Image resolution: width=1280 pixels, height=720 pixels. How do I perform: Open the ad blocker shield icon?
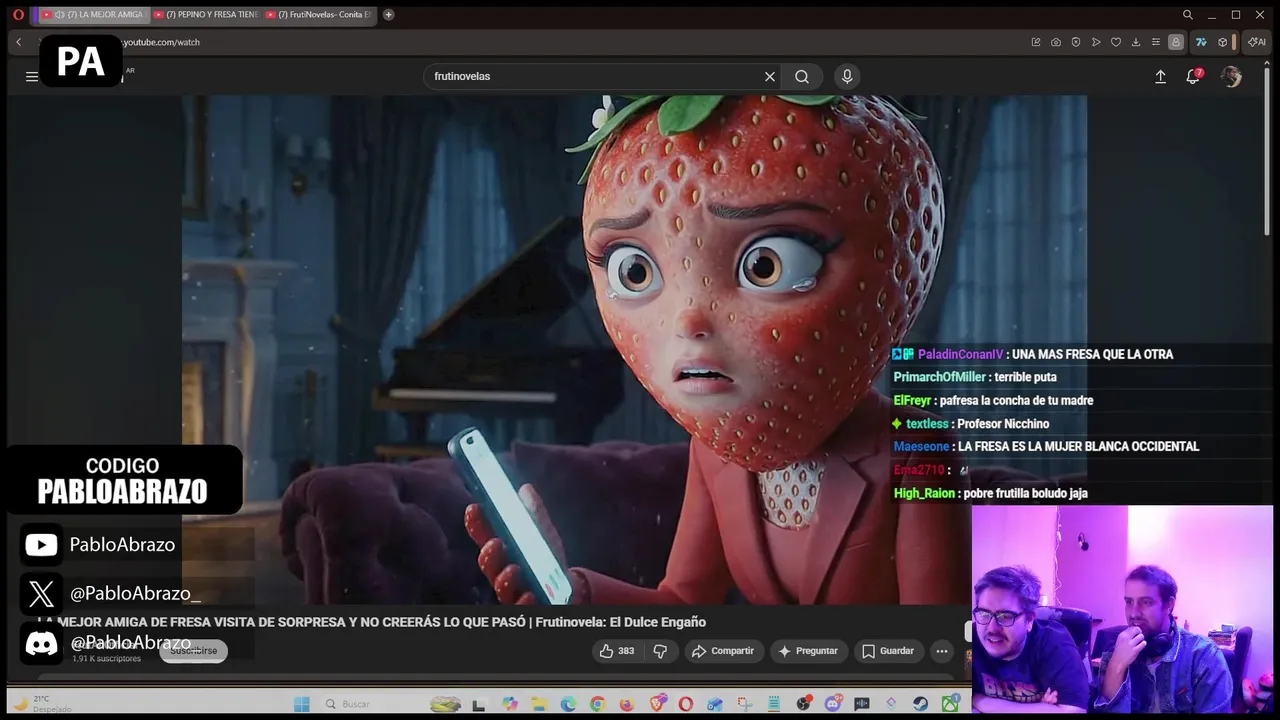[1076, 42]
